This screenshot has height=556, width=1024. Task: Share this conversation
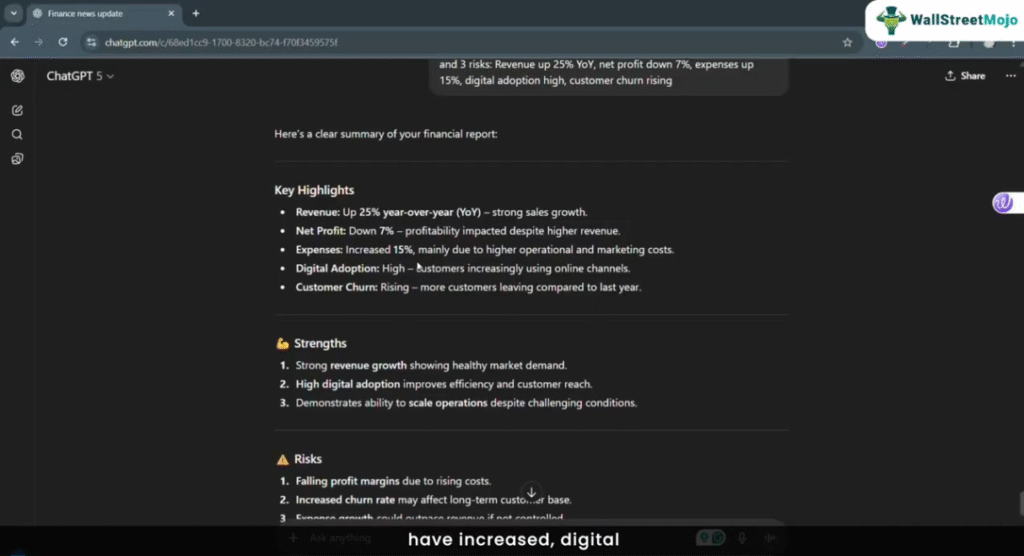[965, 76]
